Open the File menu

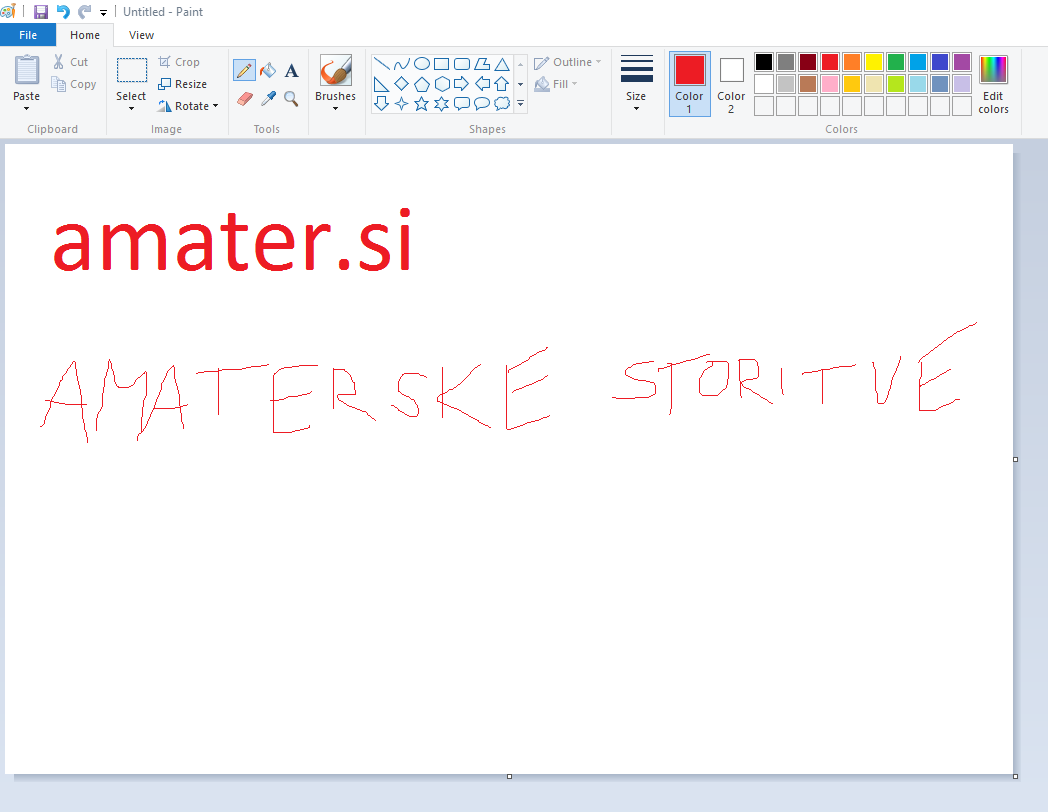pyautogui.click(x=28, y=35)
